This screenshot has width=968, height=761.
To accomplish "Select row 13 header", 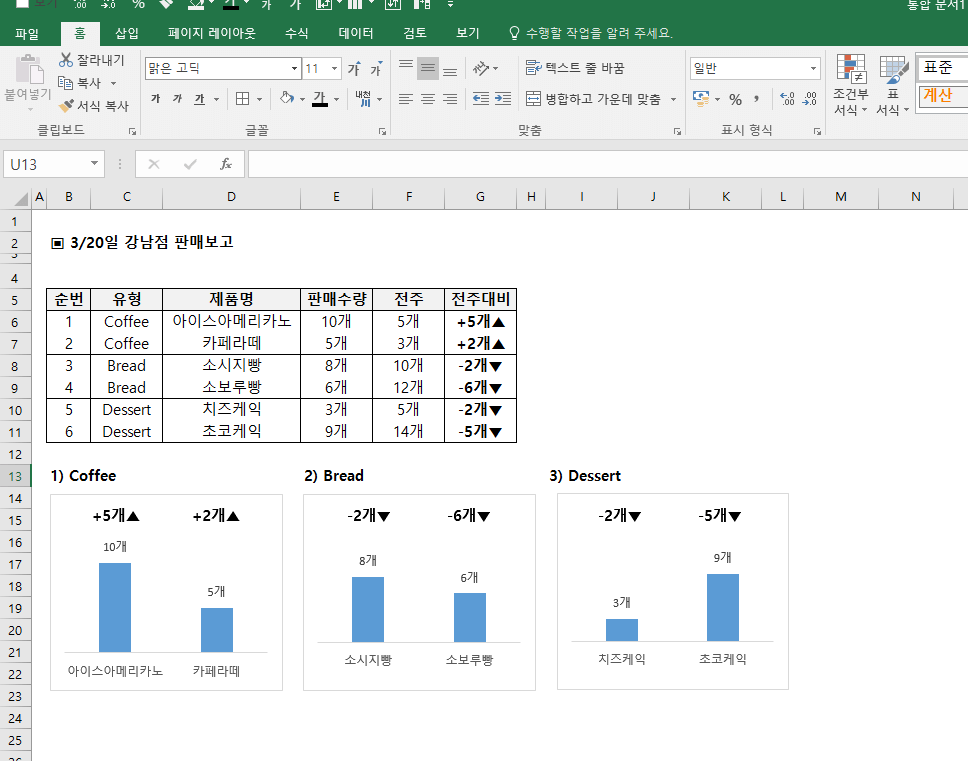I will click(15, 476).
